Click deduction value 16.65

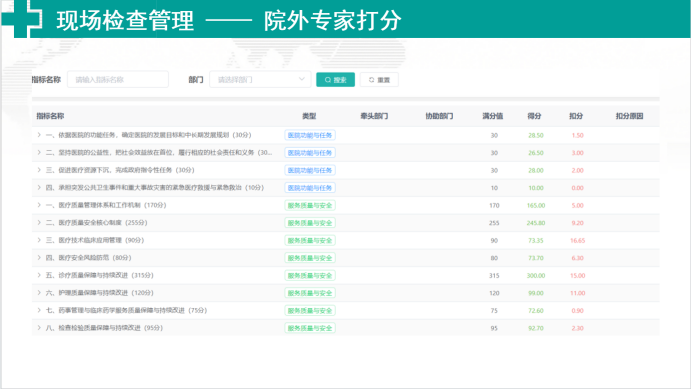click(x=578, y=241)
